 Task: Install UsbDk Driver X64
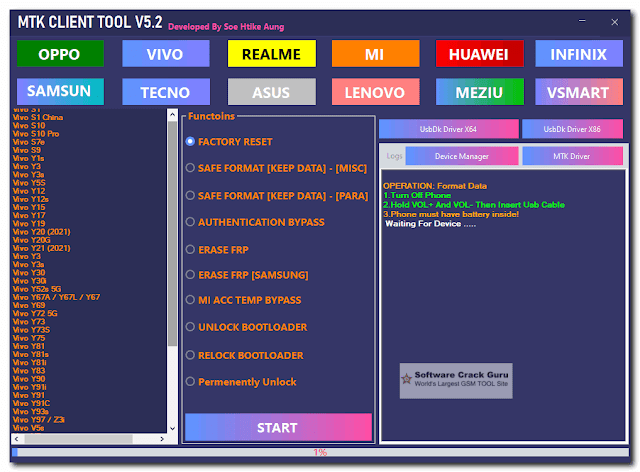pyautogui.click(x=449, y=129)
